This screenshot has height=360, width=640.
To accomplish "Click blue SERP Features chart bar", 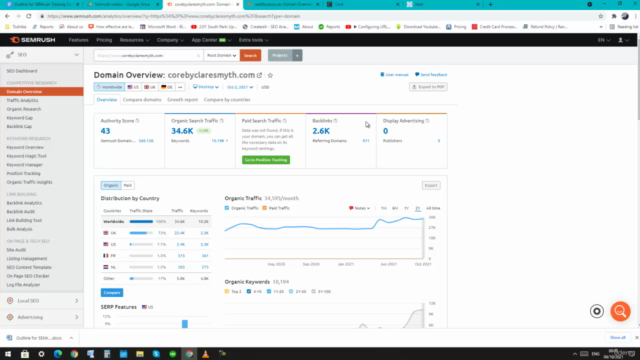I will pos(185,324).
